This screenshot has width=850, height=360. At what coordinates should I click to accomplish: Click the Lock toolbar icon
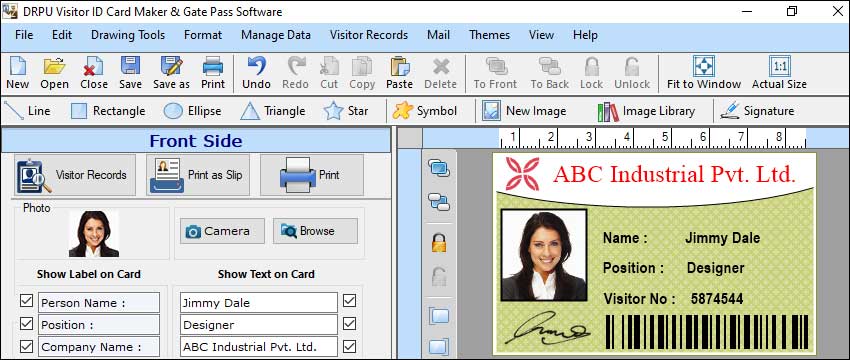(591, 73)
